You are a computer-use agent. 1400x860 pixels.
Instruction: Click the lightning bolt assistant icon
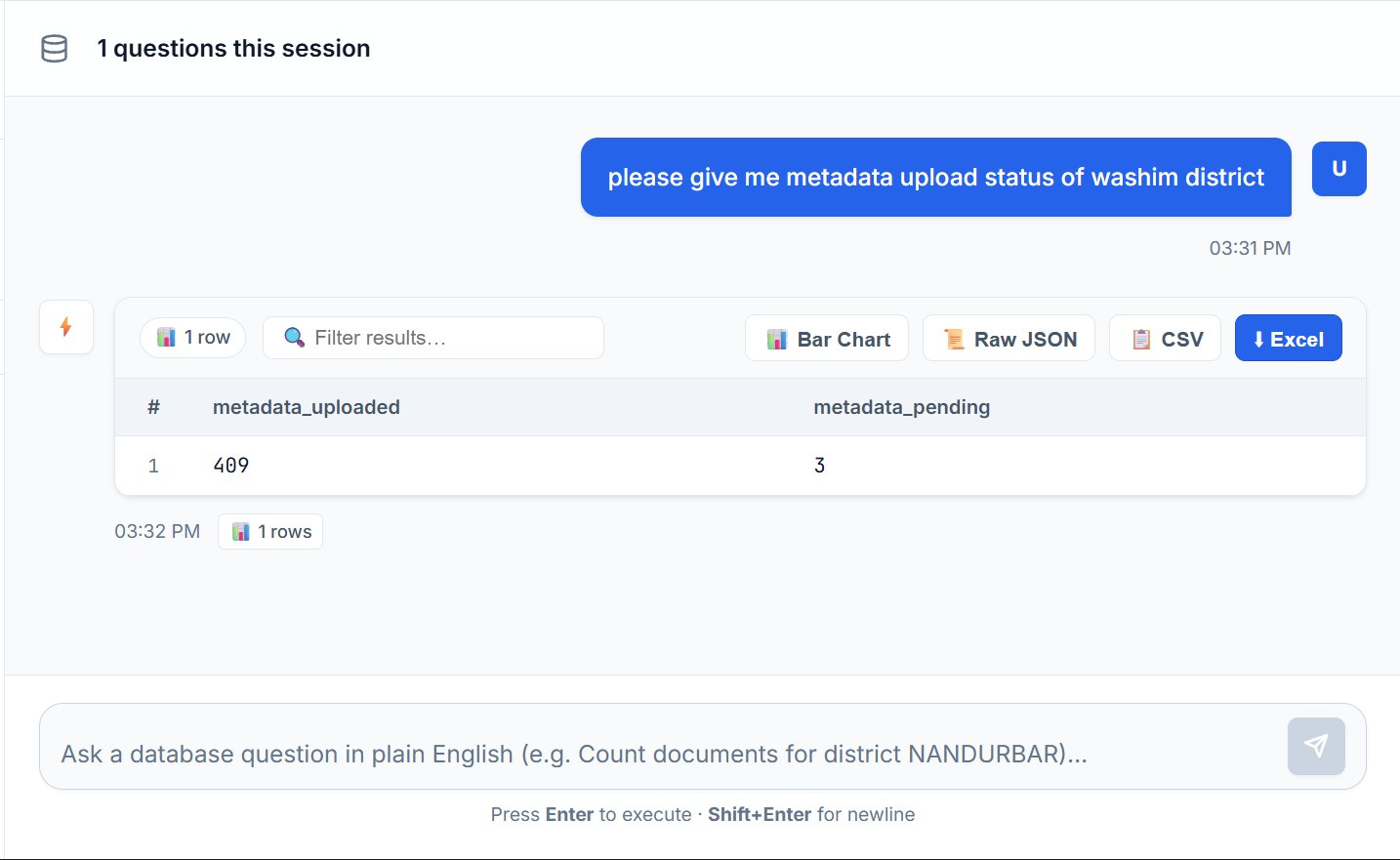[x=66, y=326]
